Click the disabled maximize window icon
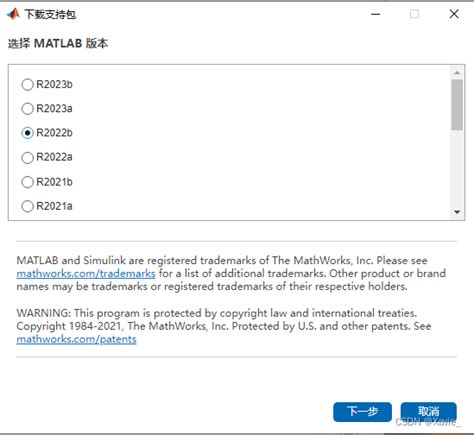 point(414,14)
